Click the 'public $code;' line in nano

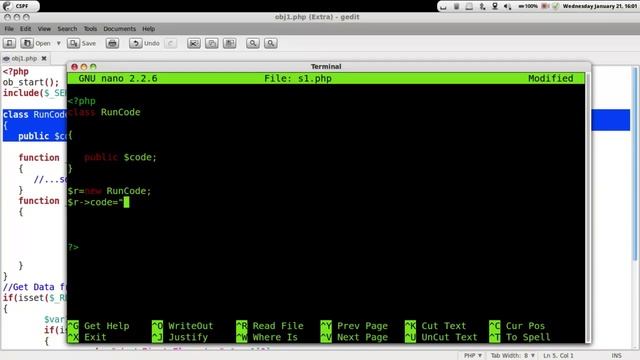(120, 157)
